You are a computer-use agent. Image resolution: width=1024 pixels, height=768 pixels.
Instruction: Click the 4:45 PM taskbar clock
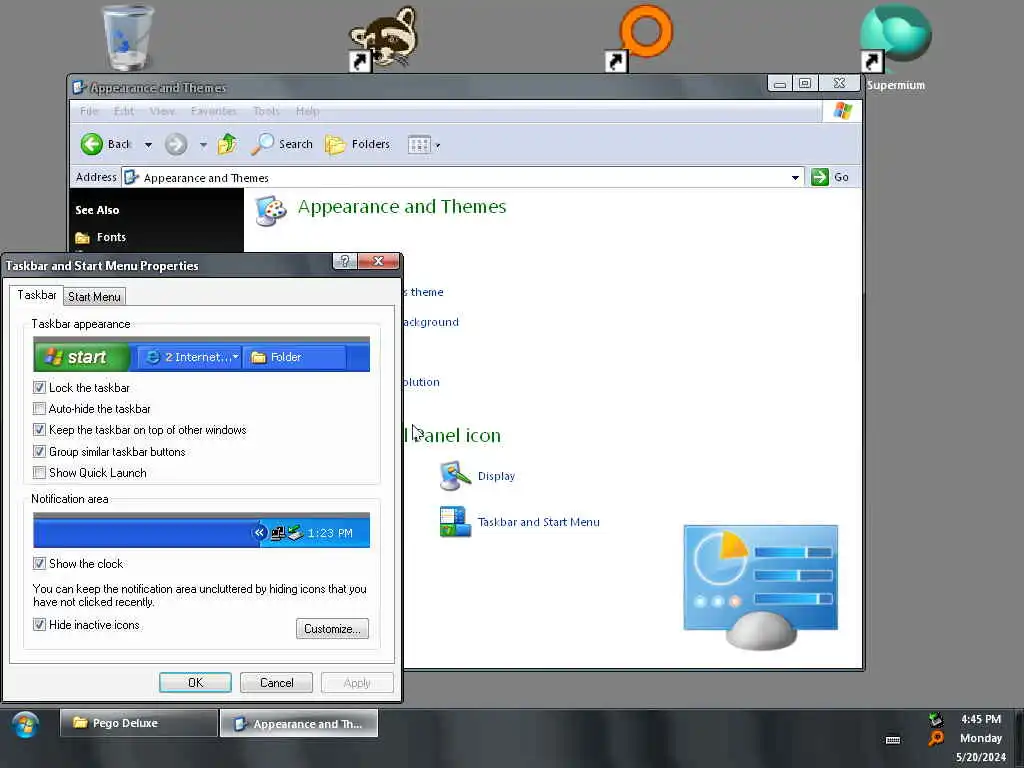click(981, 719)
